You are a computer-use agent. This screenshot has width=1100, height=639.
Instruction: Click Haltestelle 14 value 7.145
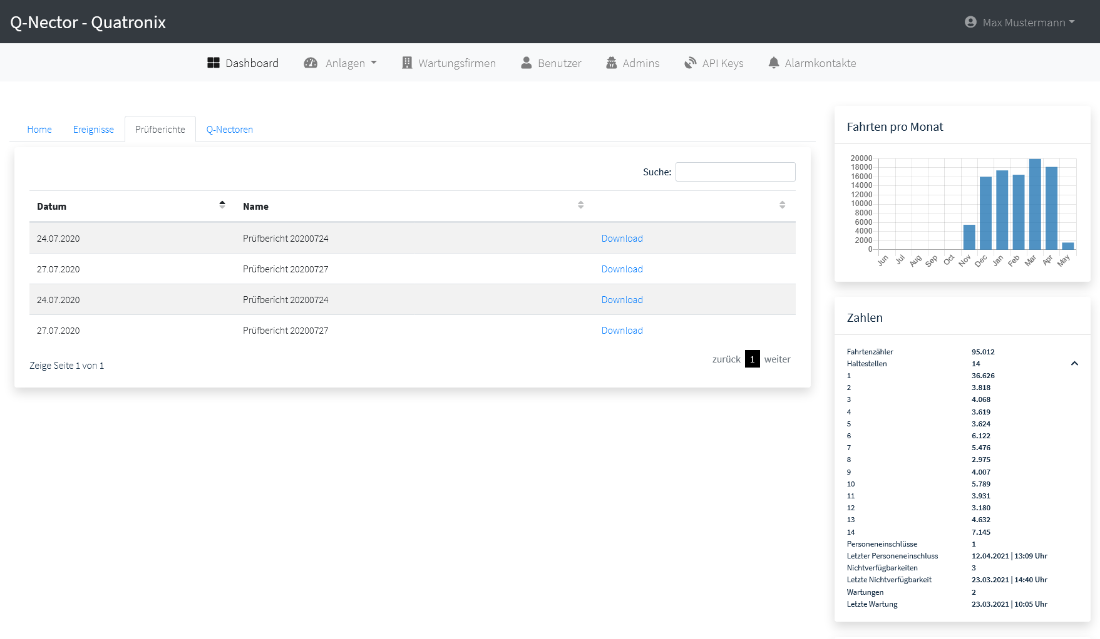click(x=981, y=532)
